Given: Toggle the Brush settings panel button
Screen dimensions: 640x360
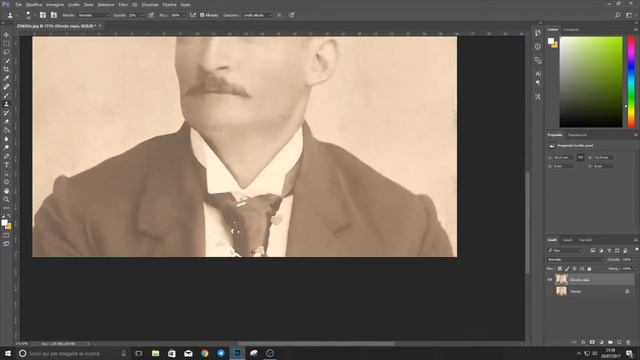Looking at the screenshot, I should click(x=42, y=15).
